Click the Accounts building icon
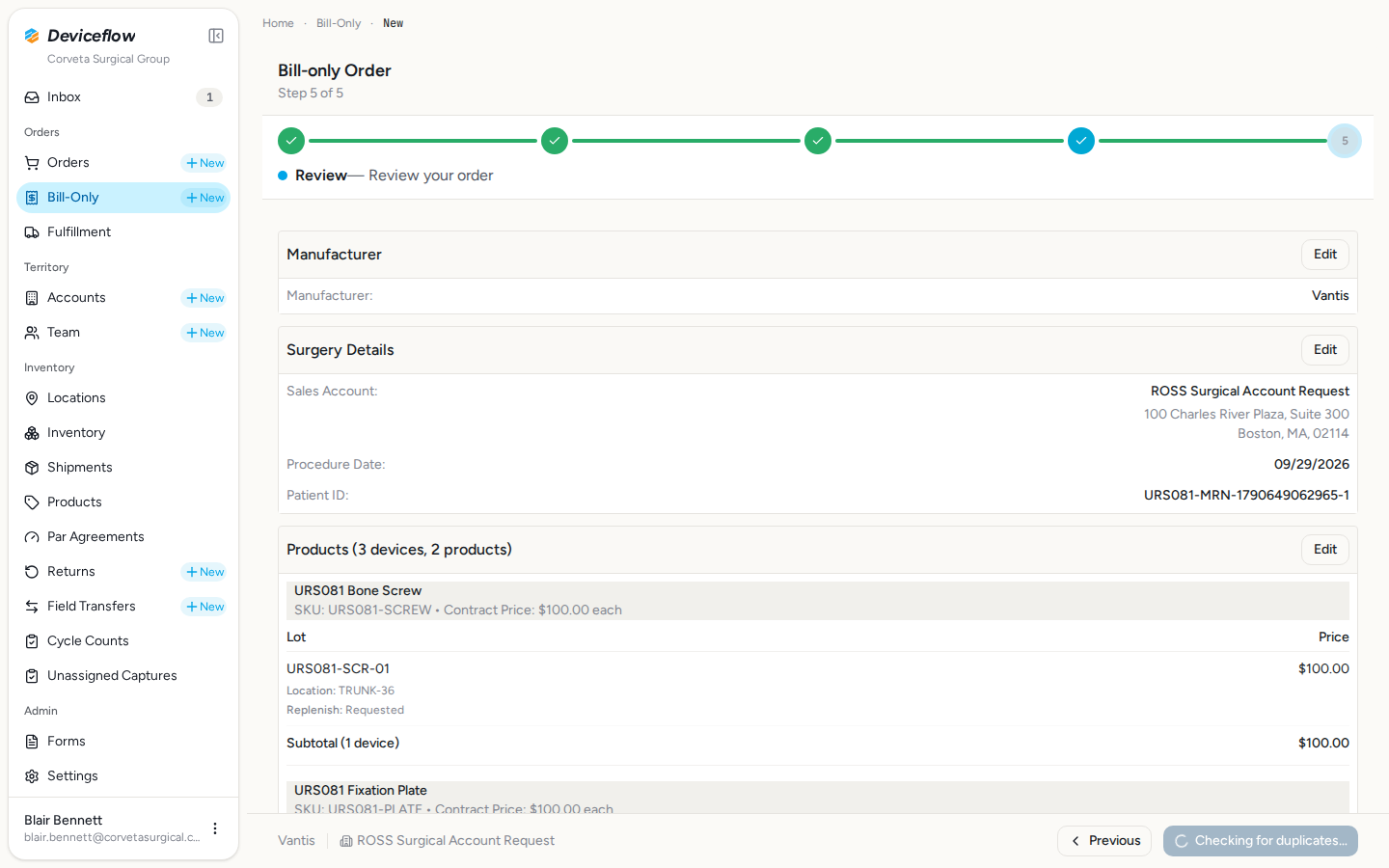Image resolution: width=1389 pixels, height=868 pixels. click(x=32, y=298)
